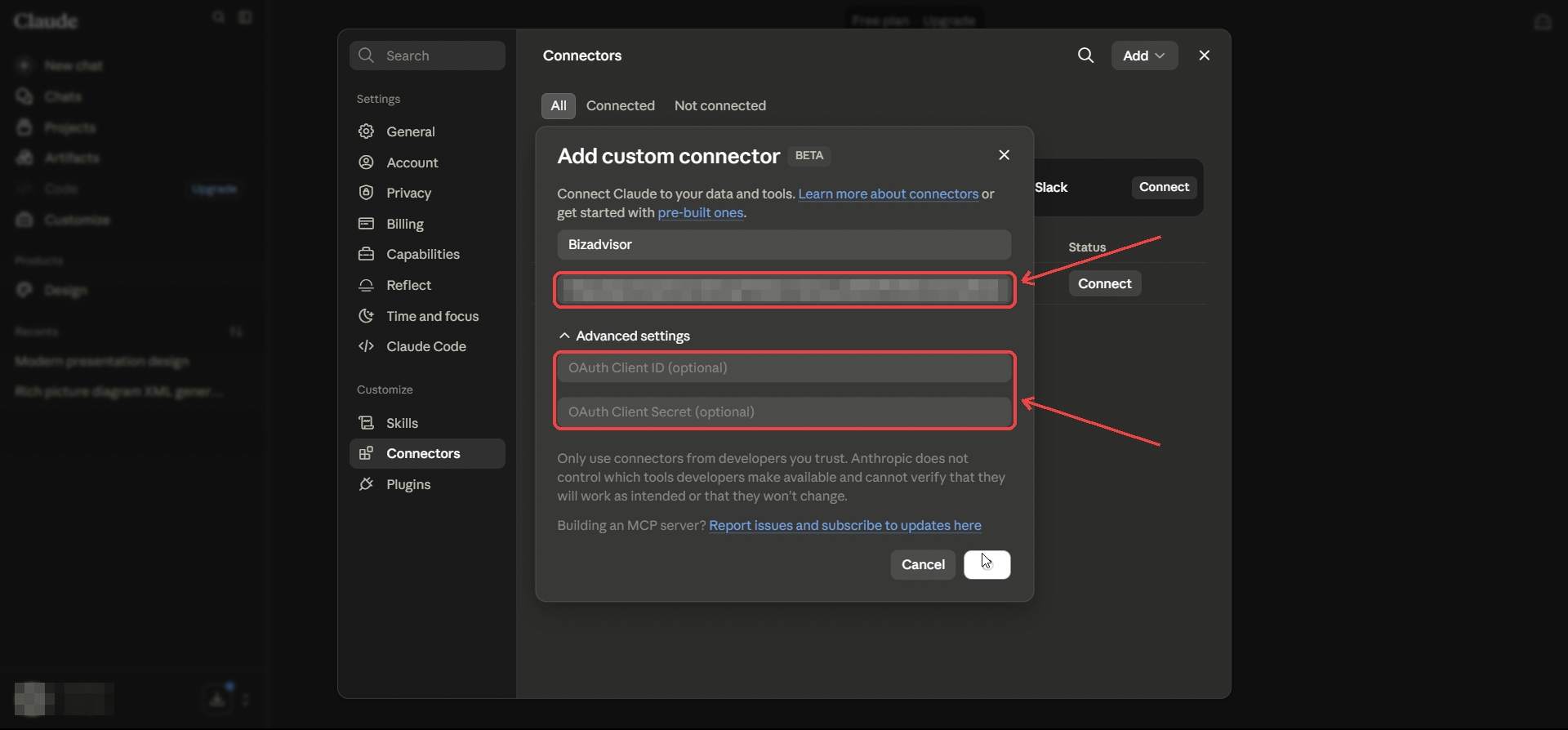Click the magnifier icon in Connectors header
This screenshot has height=730, width=1568.
click(x=1085, y=56)
